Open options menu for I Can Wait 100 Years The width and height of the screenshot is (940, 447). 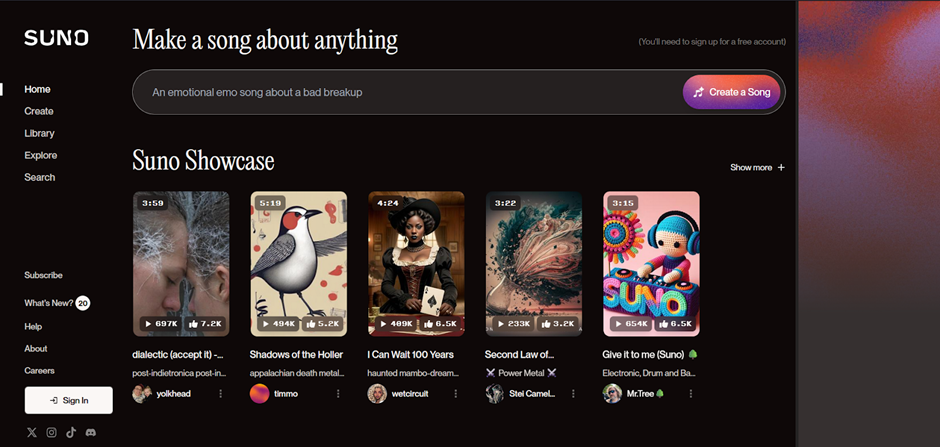click(x=456, y=394)
